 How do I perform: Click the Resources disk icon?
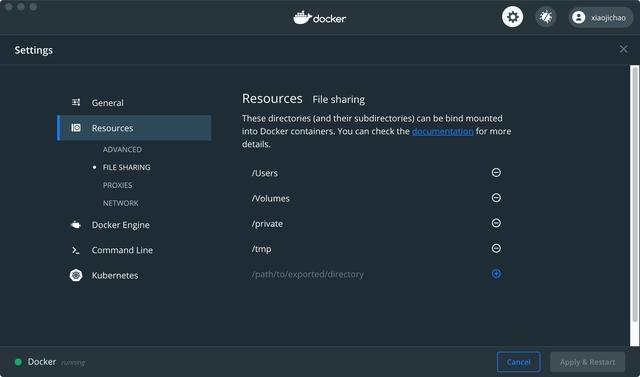tap(76, 128)
